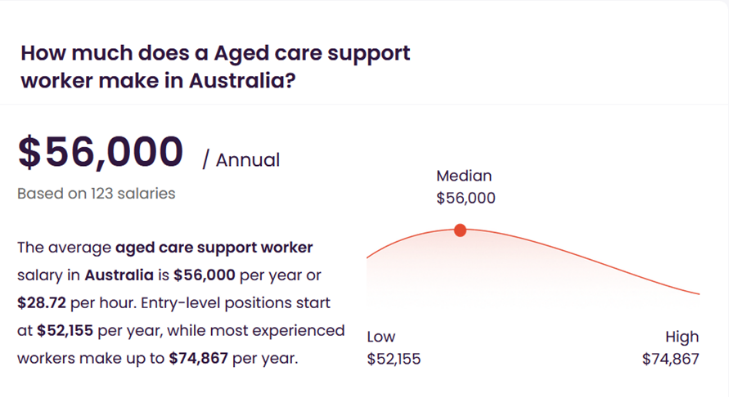
Task: Click the $56,000 median value above chart
Action: (466, 198)
